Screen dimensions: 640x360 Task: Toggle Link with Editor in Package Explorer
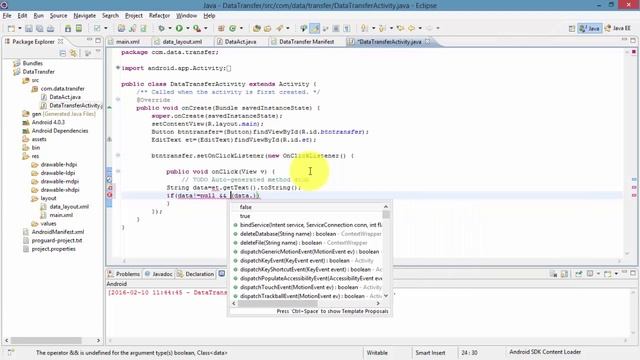coord(73,53)
